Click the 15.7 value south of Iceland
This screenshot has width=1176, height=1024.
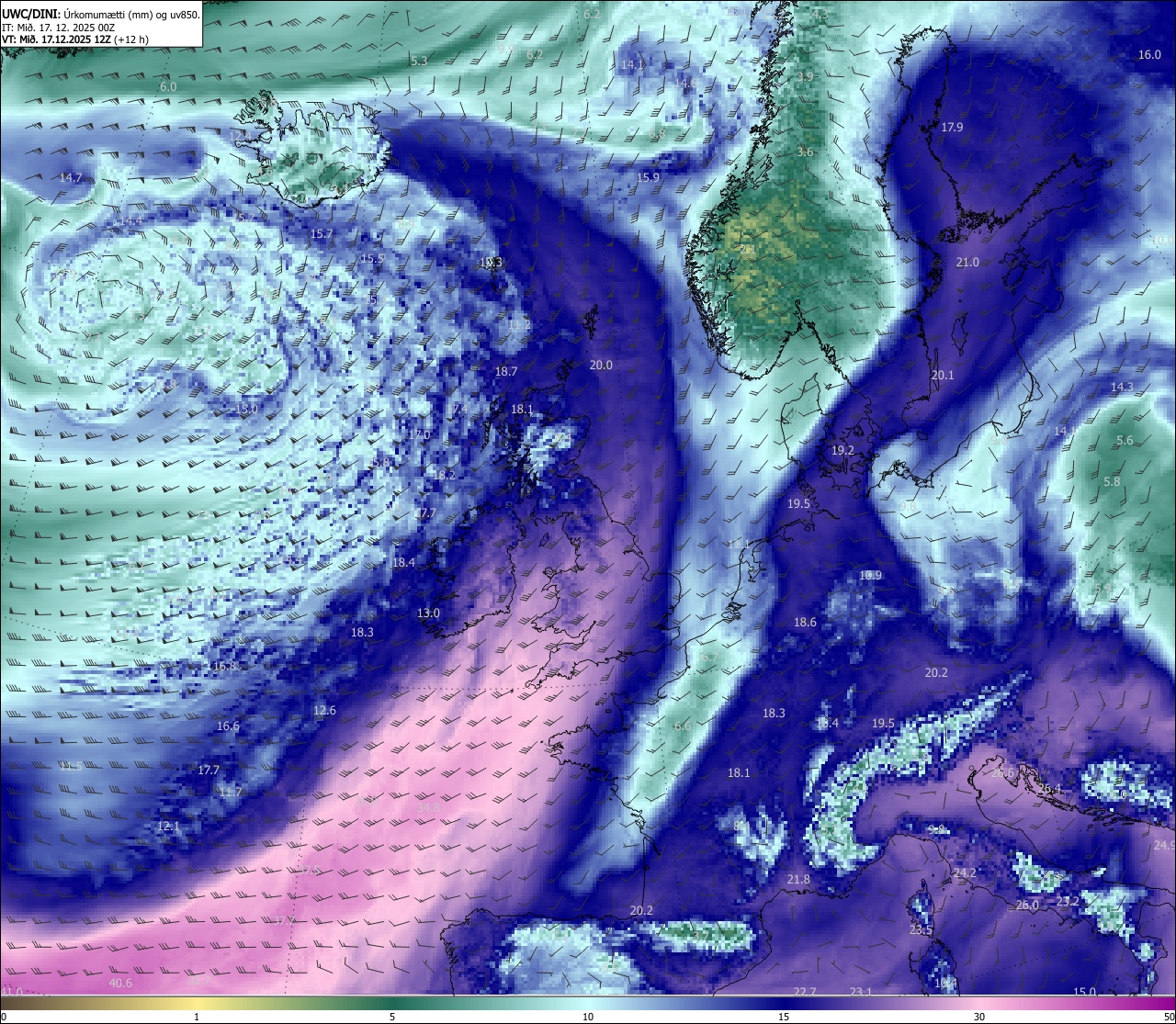[x=321, y=233]
